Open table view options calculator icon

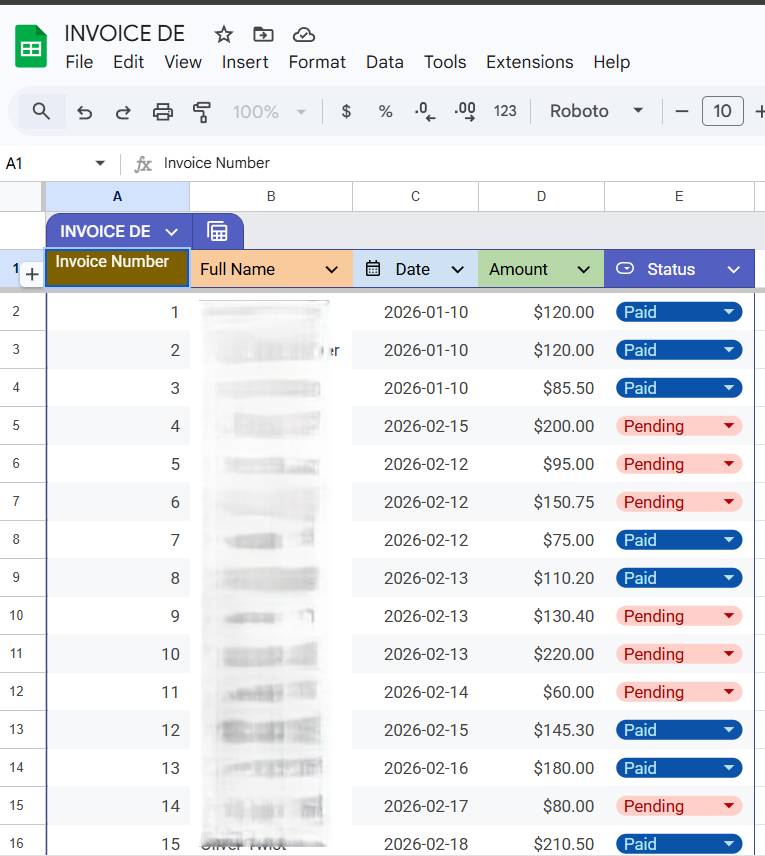pos(217,231)
